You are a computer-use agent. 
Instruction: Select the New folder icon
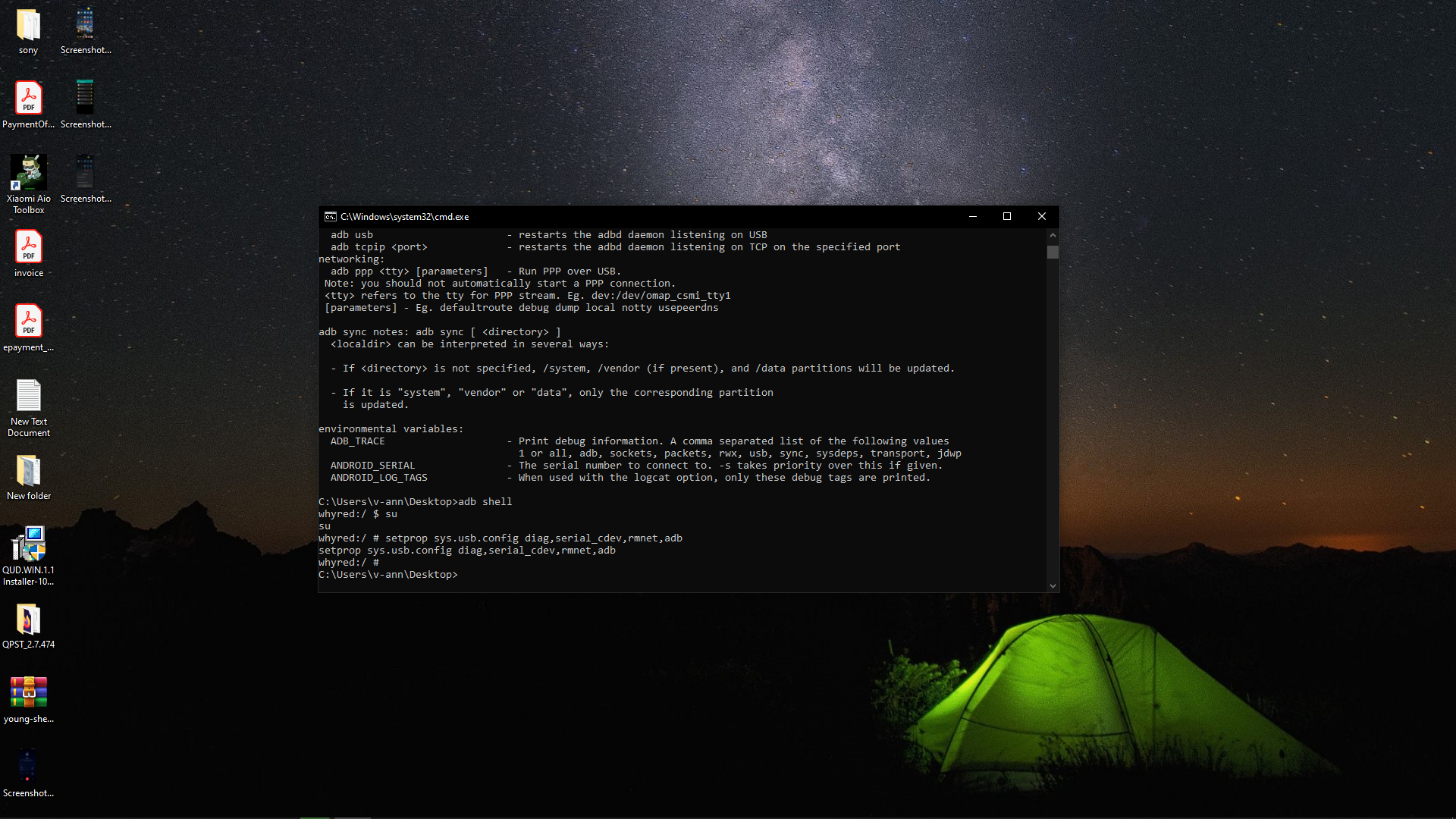tap(28, 472)
